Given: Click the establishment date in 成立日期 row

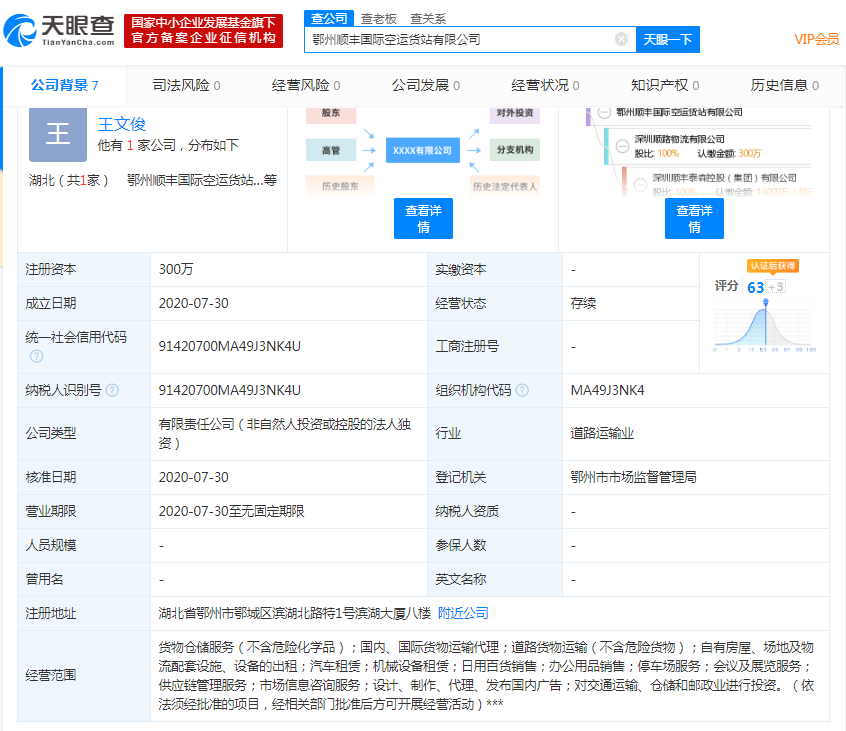Looking at the screenshot, I should (x=194, y=303).
